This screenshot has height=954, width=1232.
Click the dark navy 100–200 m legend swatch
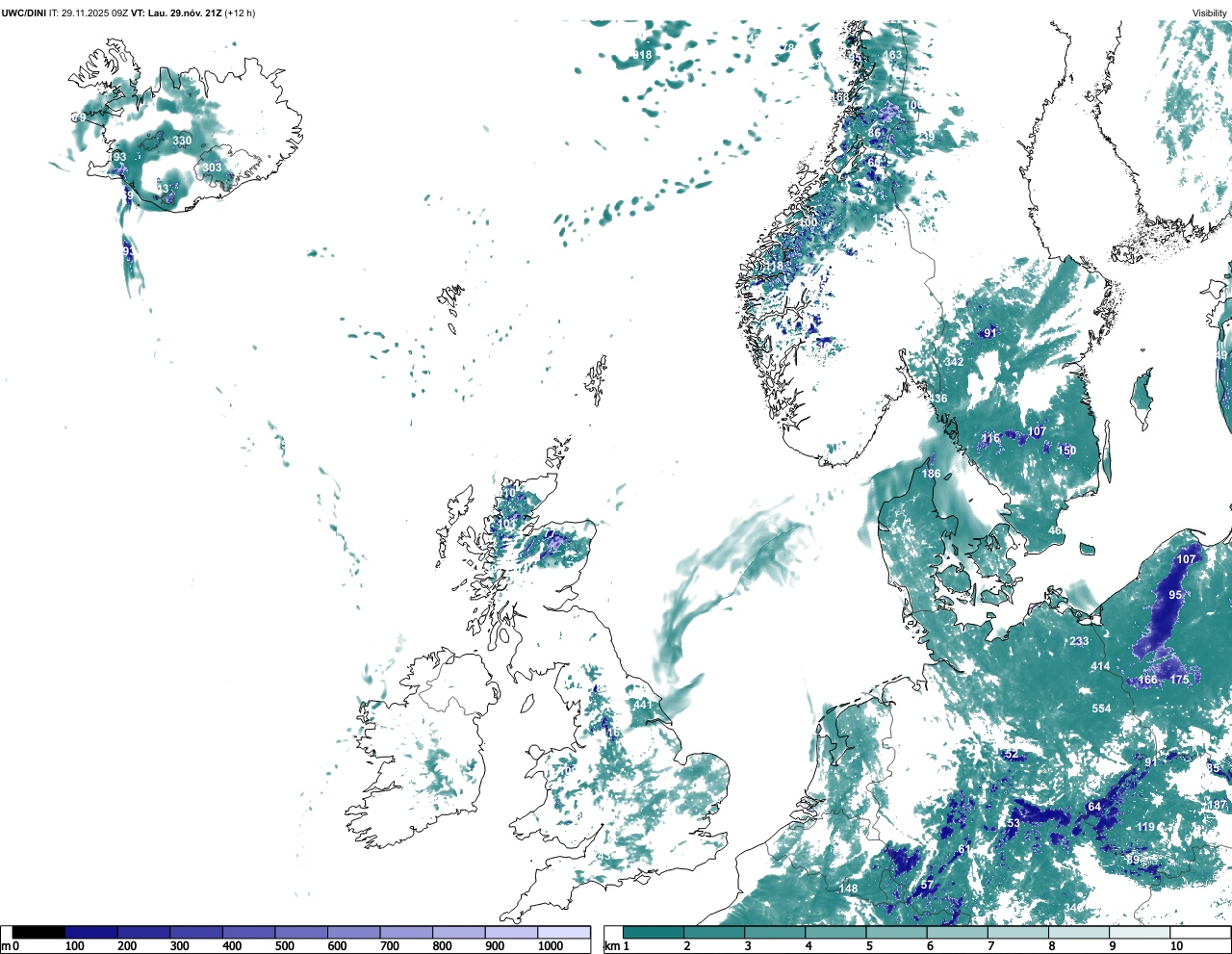coord(91,932)
